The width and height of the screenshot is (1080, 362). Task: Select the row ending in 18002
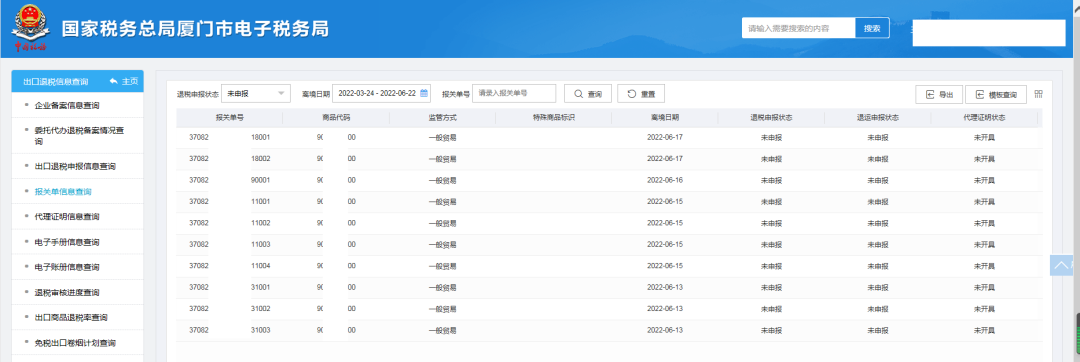coord(609,159)
